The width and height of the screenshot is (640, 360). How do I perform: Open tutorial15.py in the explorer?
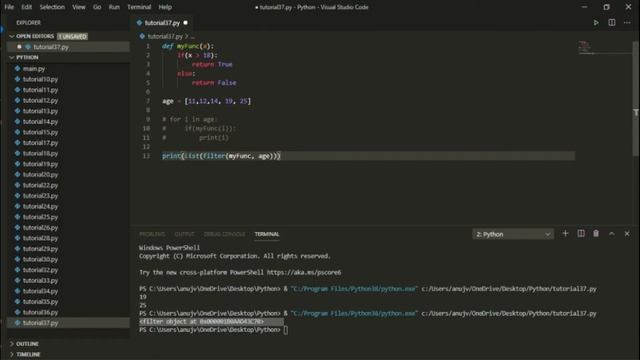(x=69, y=132)
